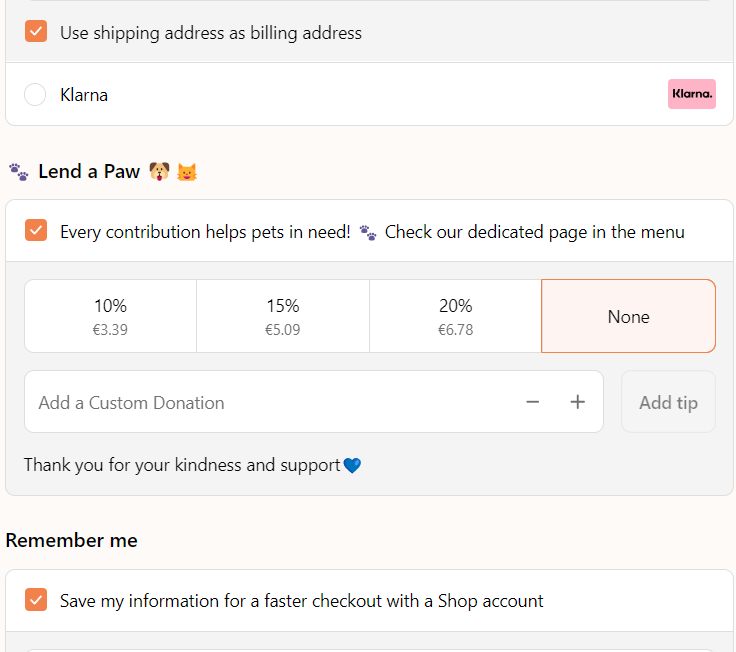The height and width of the screenshot is (652, 736).
Task: Toggle the 'Every contribution helps pets' checkbox
Action: (36, 231)
